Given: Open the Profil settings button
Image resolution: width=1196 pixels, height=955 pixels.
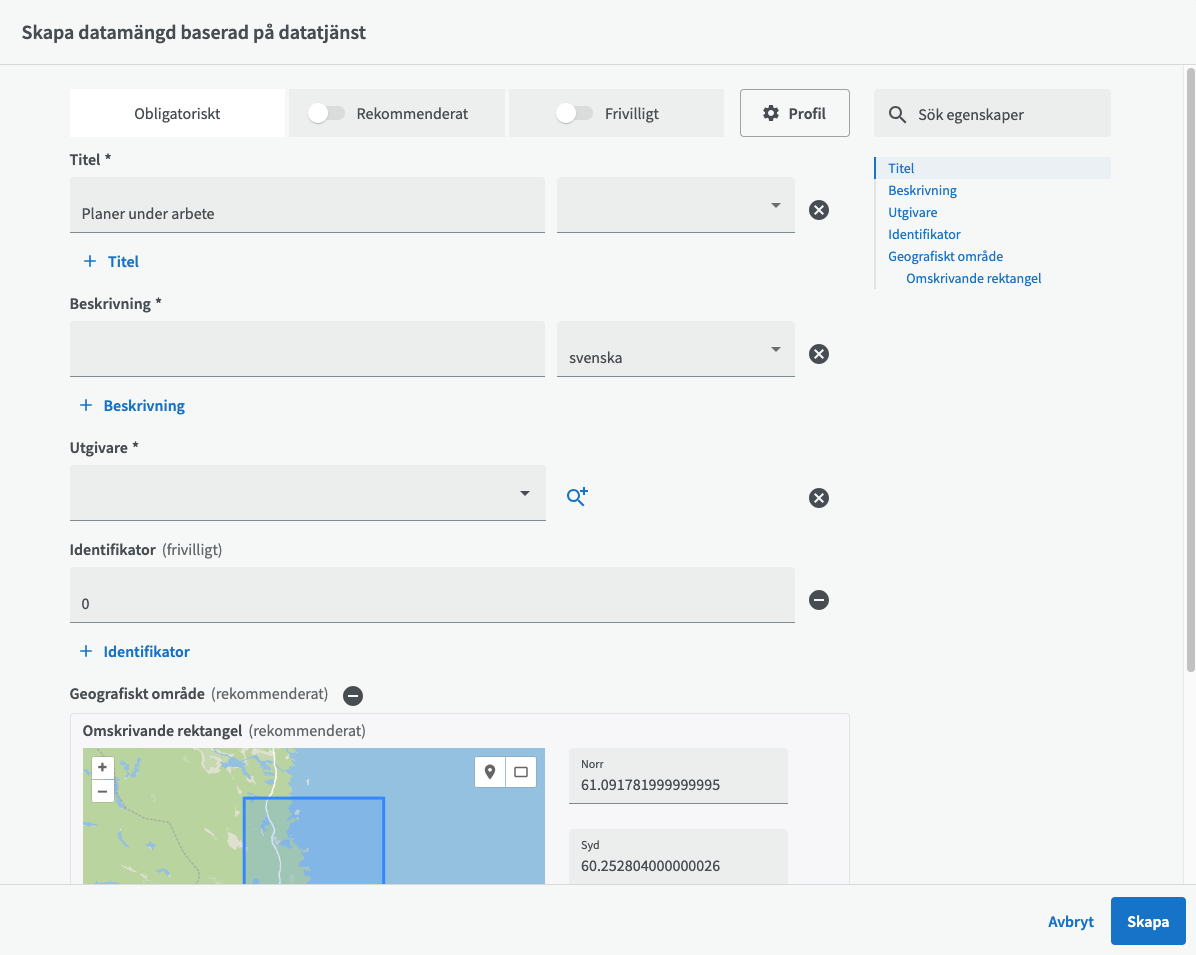Looking at the screenshot, I should click(x=794, y=113).
